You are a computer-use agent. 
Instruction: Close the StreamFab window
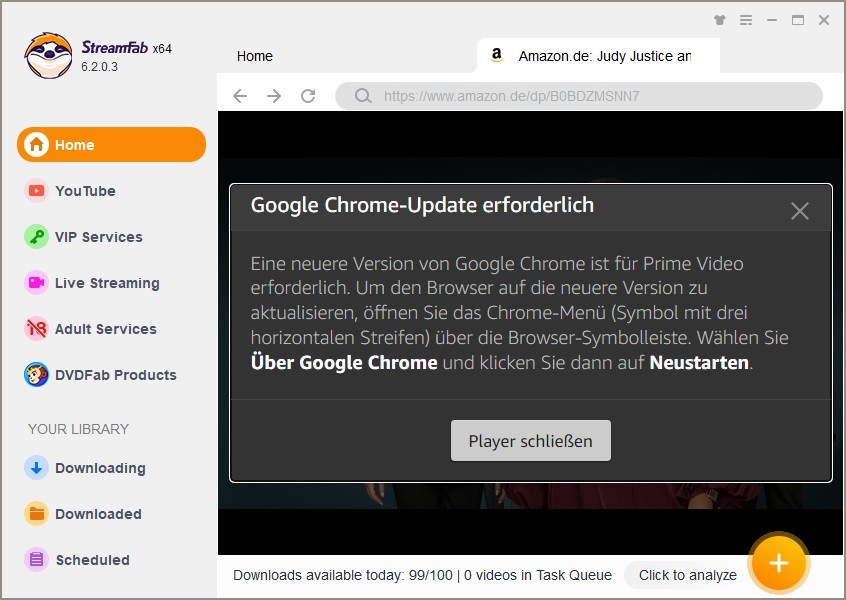coord(824,20)
